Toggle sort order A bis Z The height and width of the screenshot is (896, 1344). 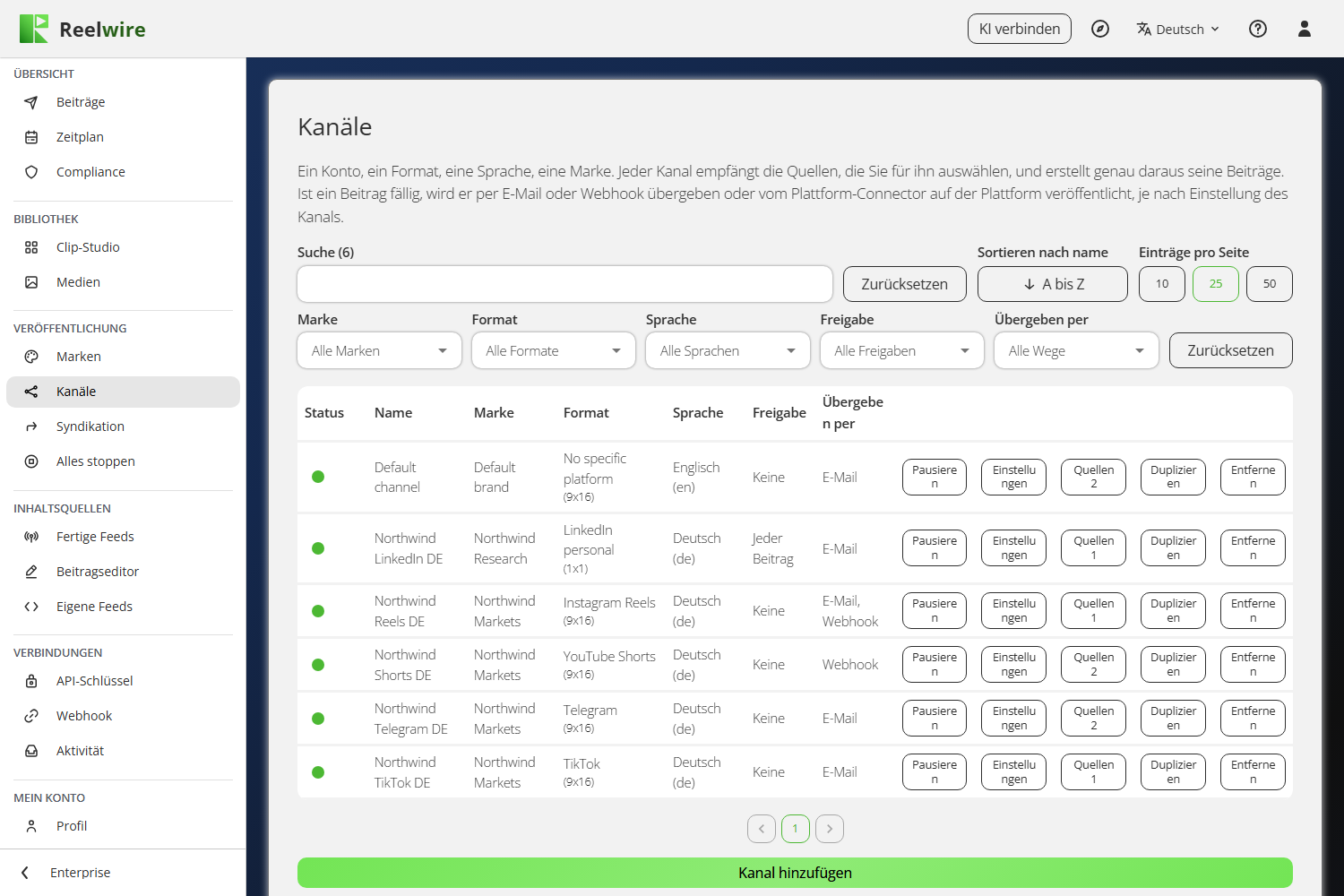[x=1053, y=284]
